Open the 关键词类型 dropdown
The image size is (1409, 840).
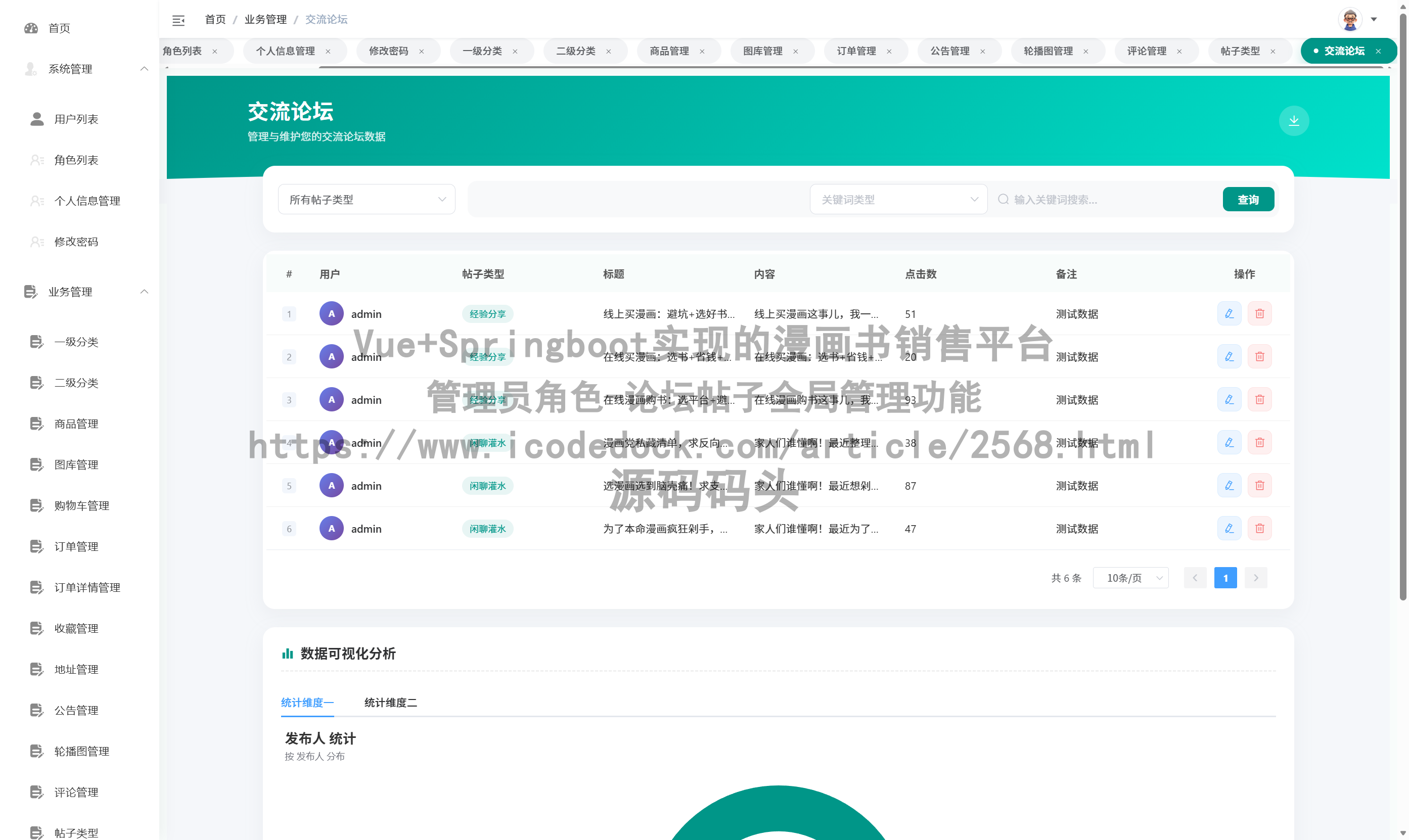coord(898,199)
